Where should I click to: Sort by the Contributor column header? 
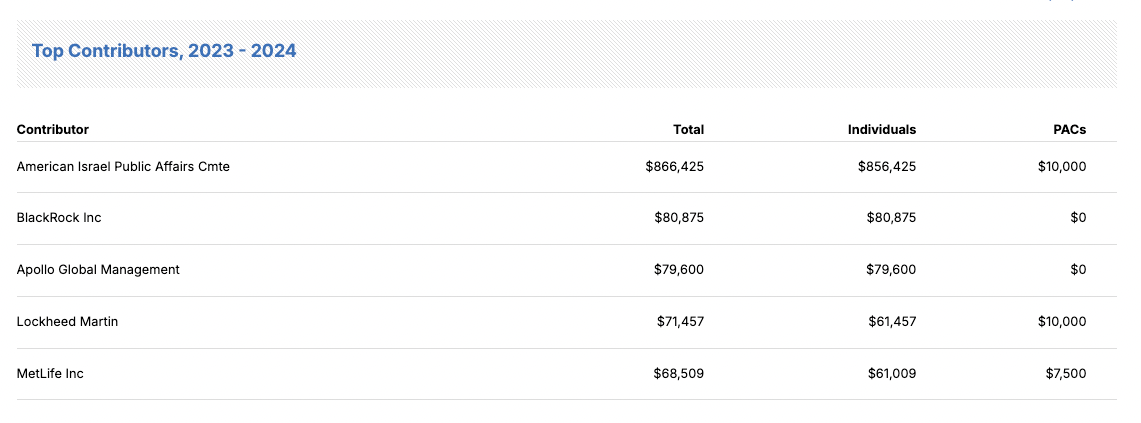(52, 130)
